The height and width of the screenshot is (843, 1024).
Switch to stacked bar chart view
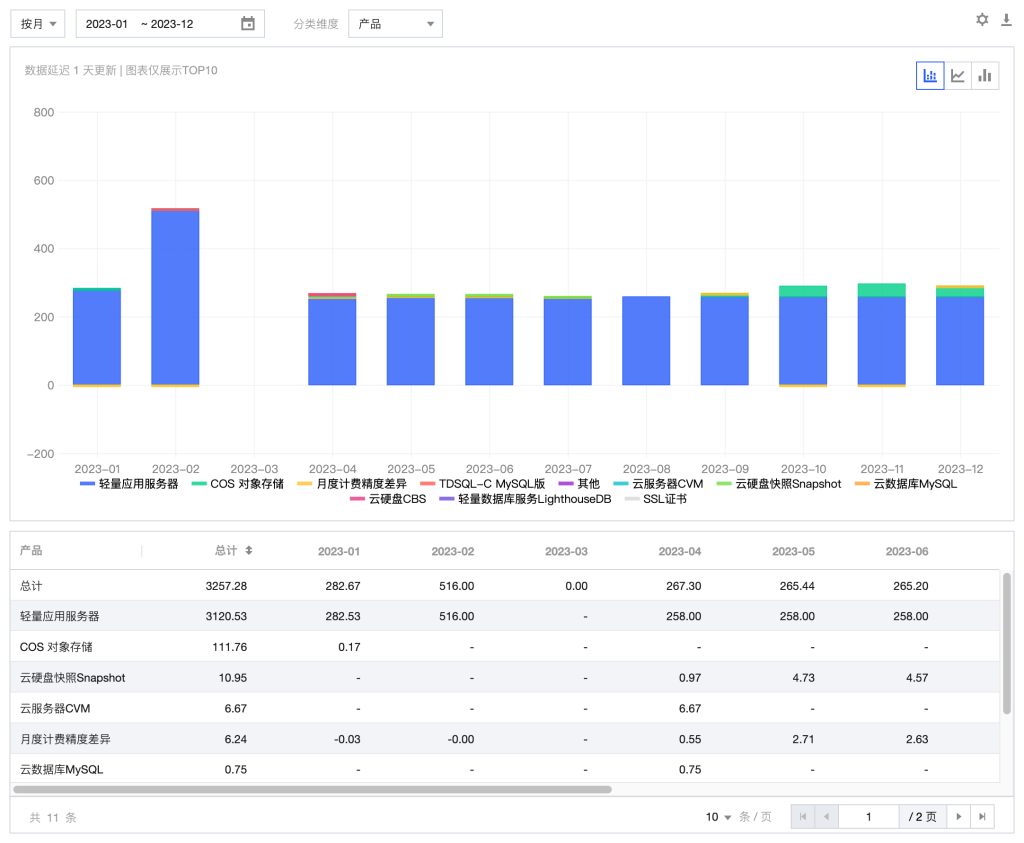point(930,76)
